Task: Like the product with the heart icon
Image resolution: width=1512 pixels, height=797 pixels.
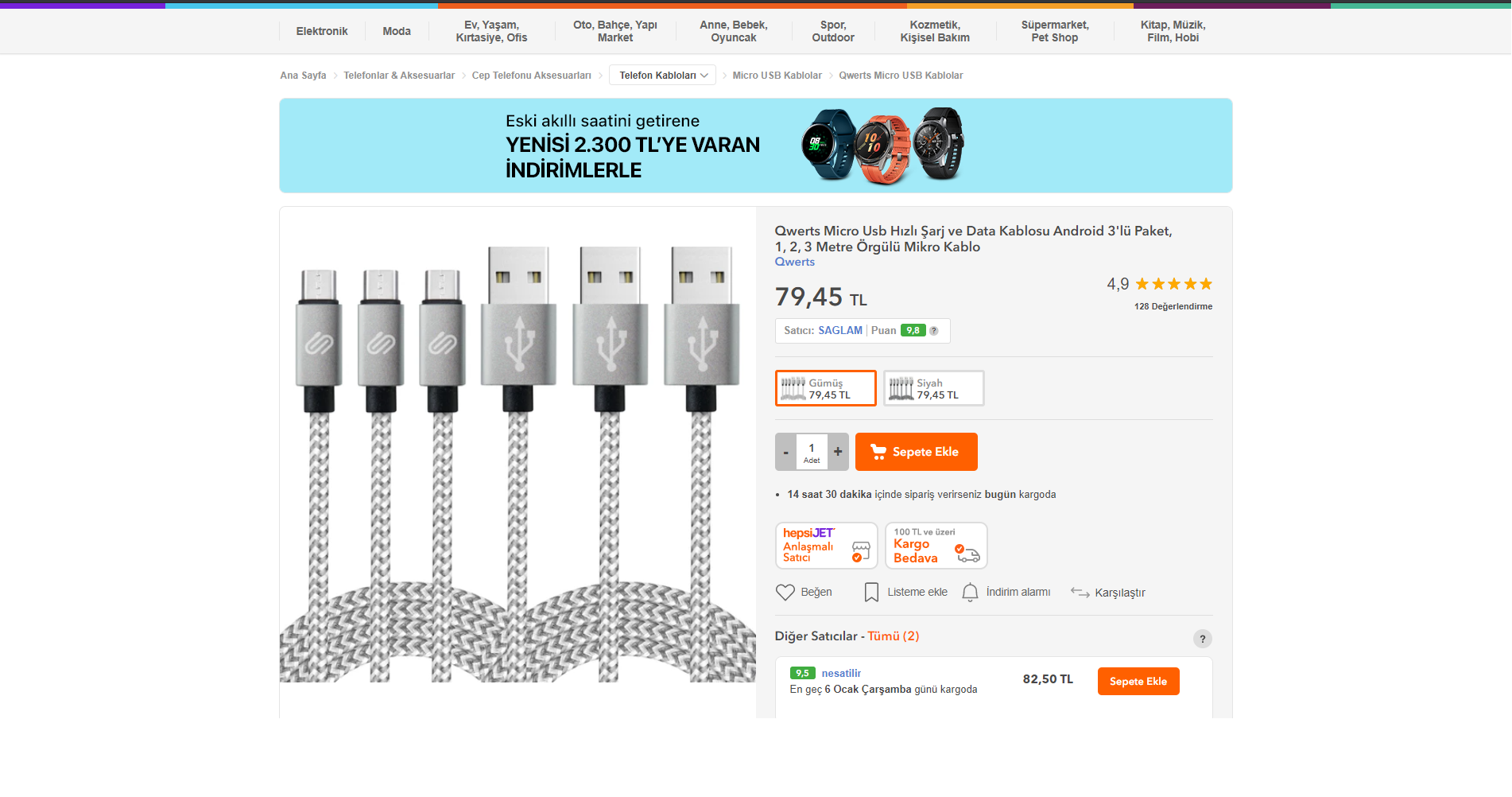Action: coord(785,592)
